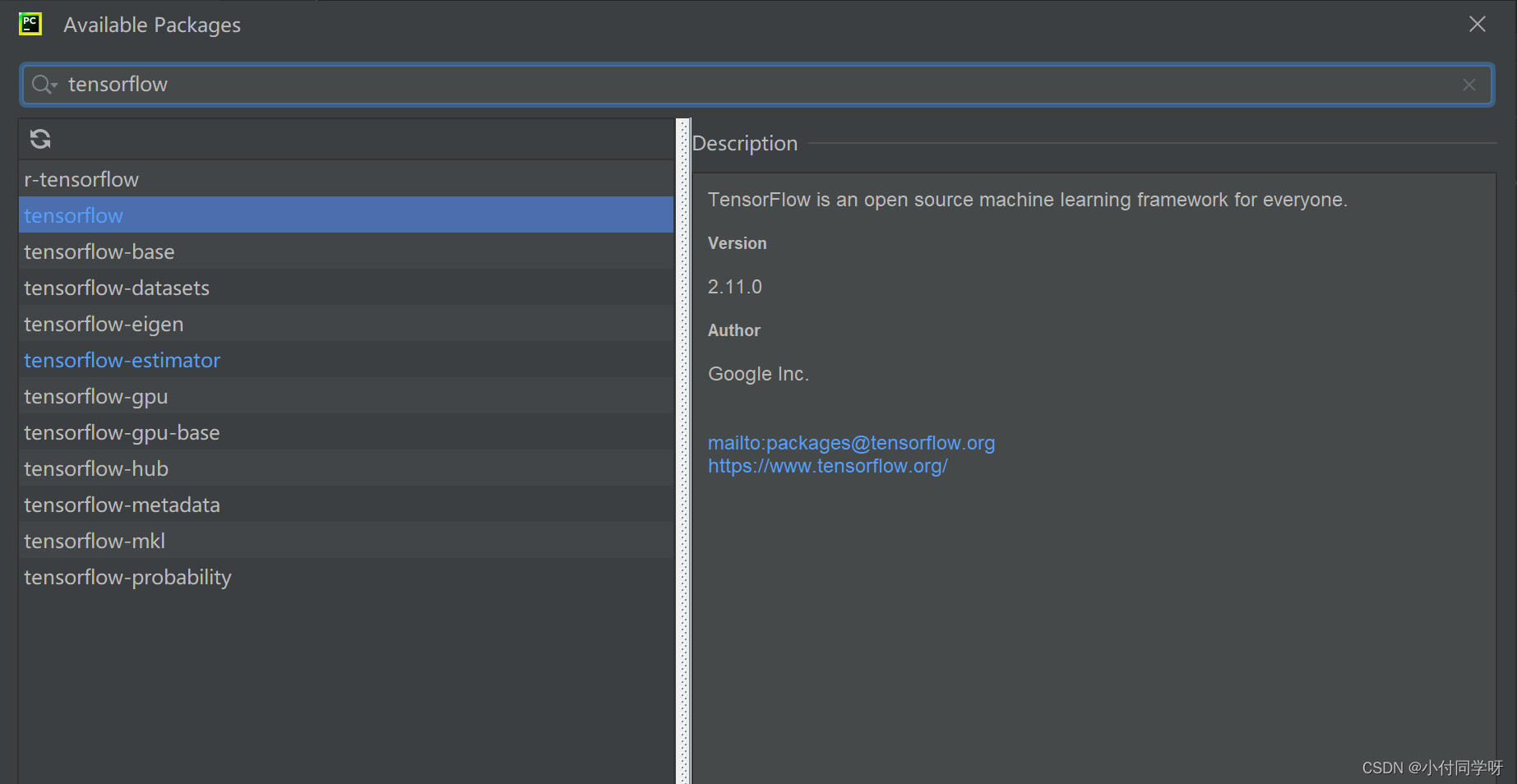This screenshot has height=784, width=1517.
Task: Select tensorflow-metadata package
Action: click(x=346, y=505)
